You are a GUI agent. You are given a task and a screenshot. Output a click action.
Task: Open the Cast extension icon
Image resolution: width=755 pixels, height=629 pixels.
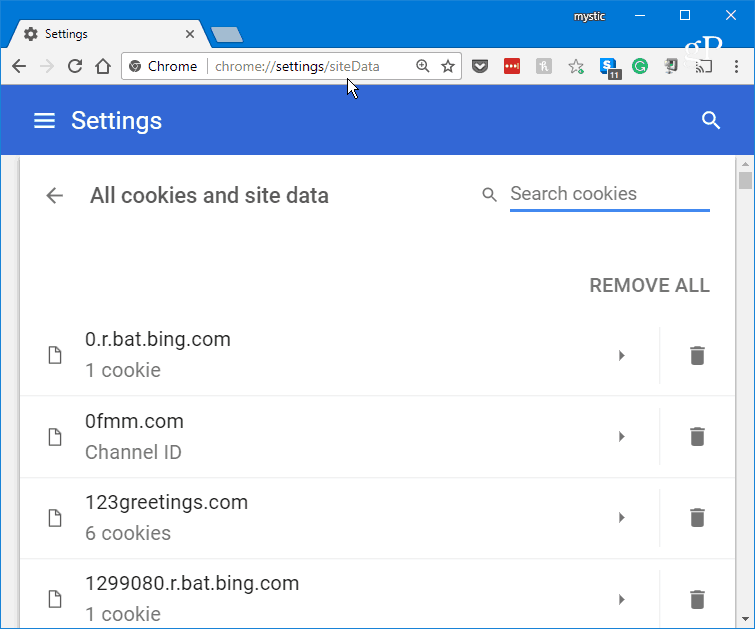(x=704, y=67)
